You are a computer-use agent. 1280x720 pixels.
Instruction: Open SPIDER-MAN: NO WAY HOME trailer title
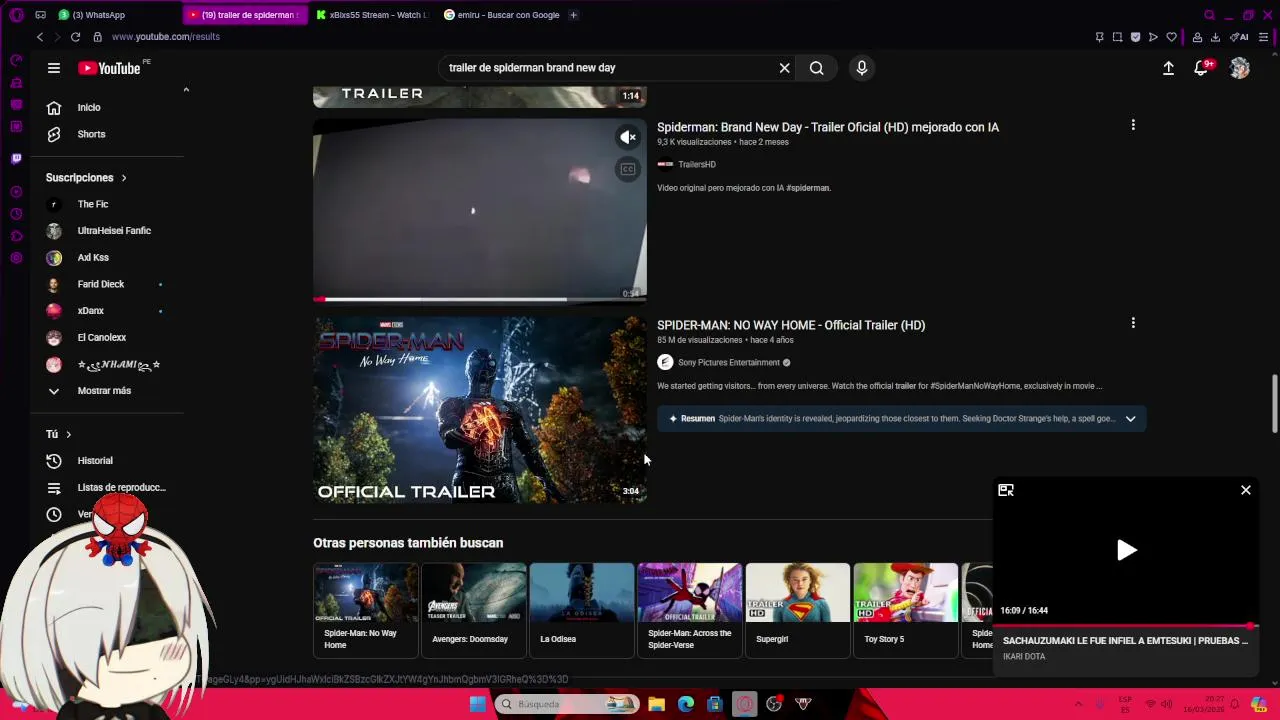click(791, 325)
